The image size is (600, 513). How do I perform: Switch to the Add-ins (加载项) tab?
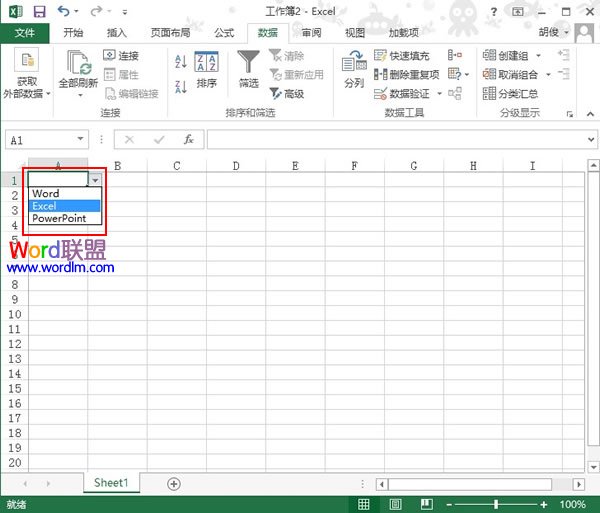pos(404,33)
